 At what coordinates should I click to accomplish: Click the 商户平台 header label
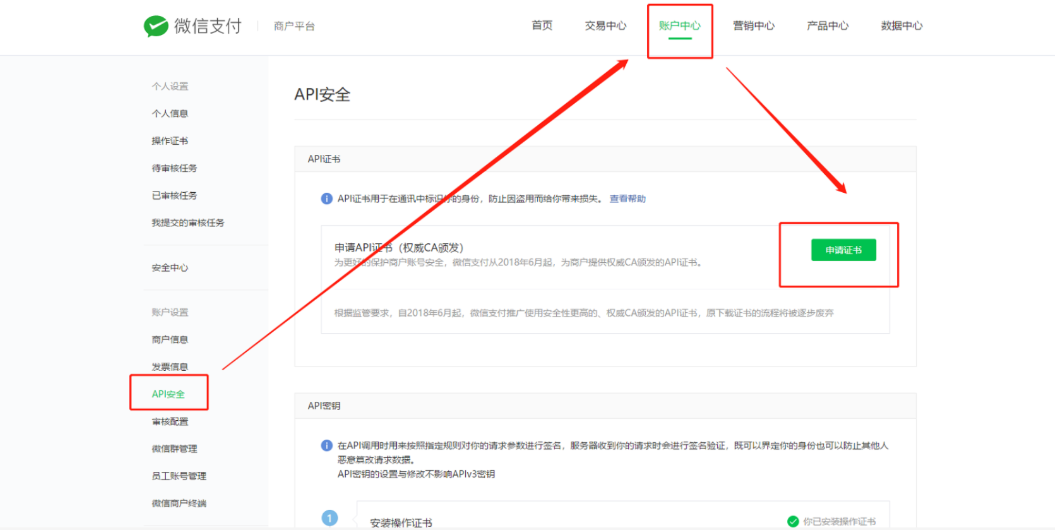[x=294, y=26]
